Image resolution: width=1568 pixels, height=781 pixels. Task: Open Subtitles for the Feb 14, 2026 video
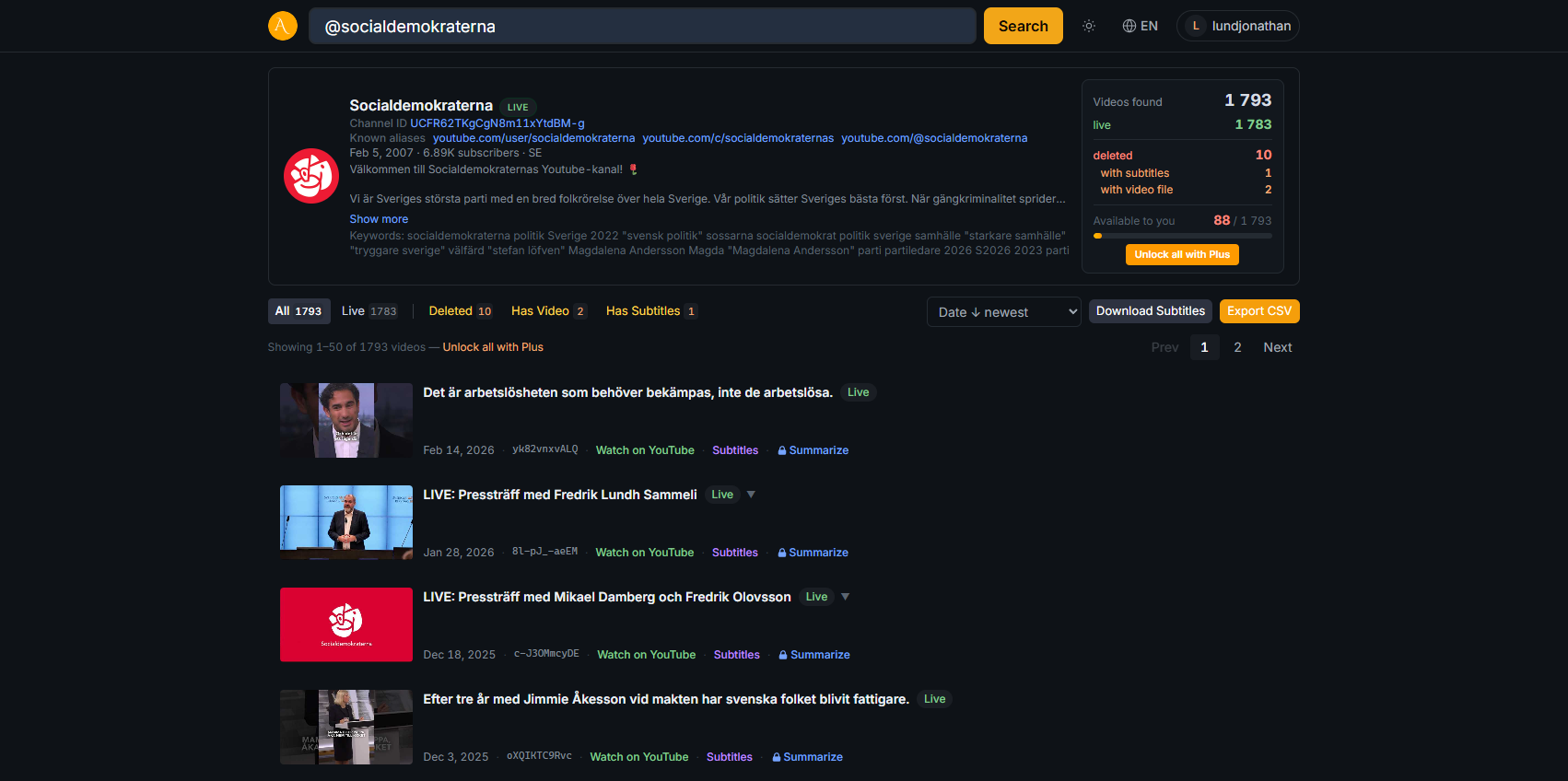(735, 450)
